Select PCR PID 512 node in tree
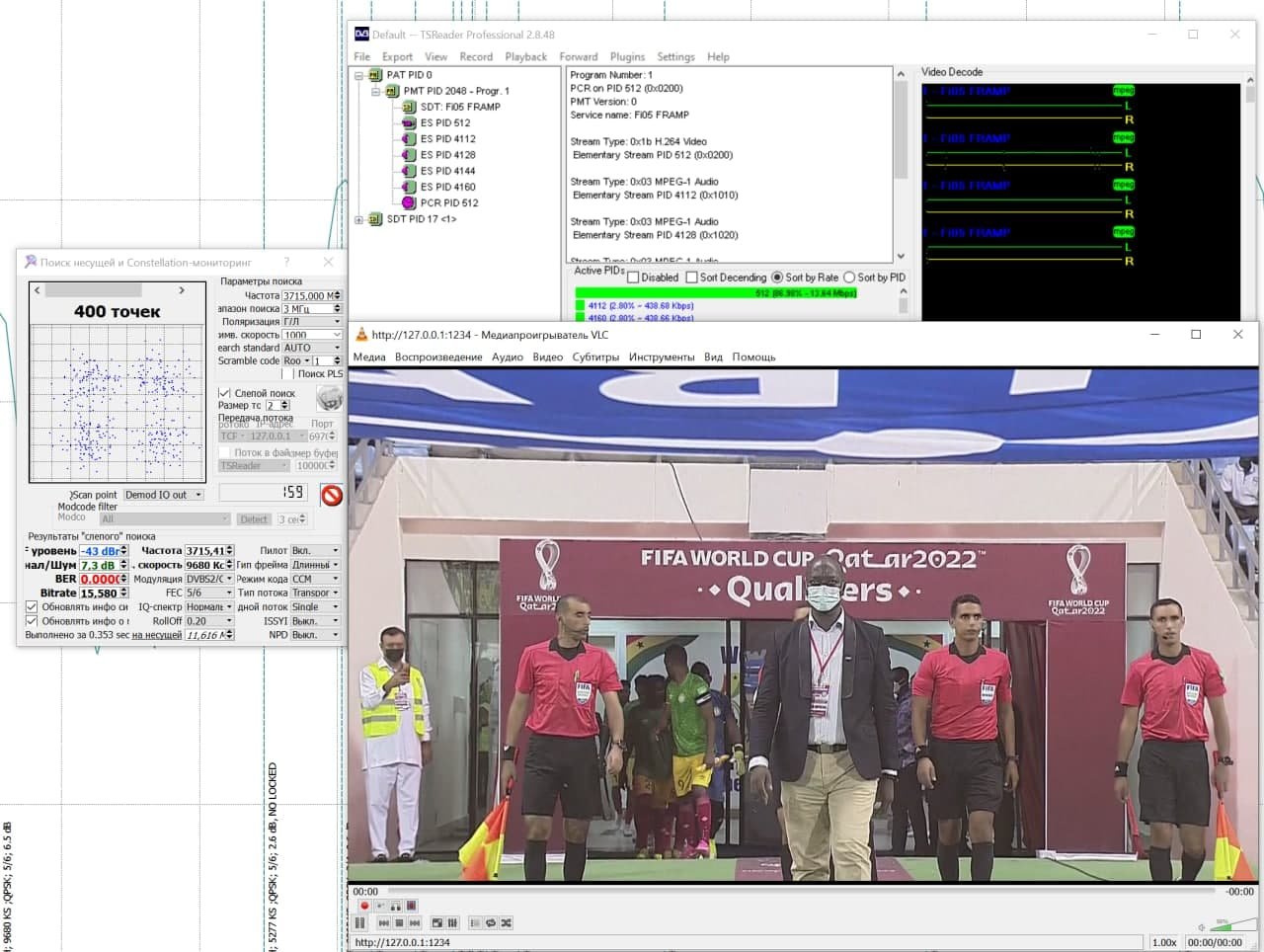This screenshot has height=952, width=1264. click(448, 202)
